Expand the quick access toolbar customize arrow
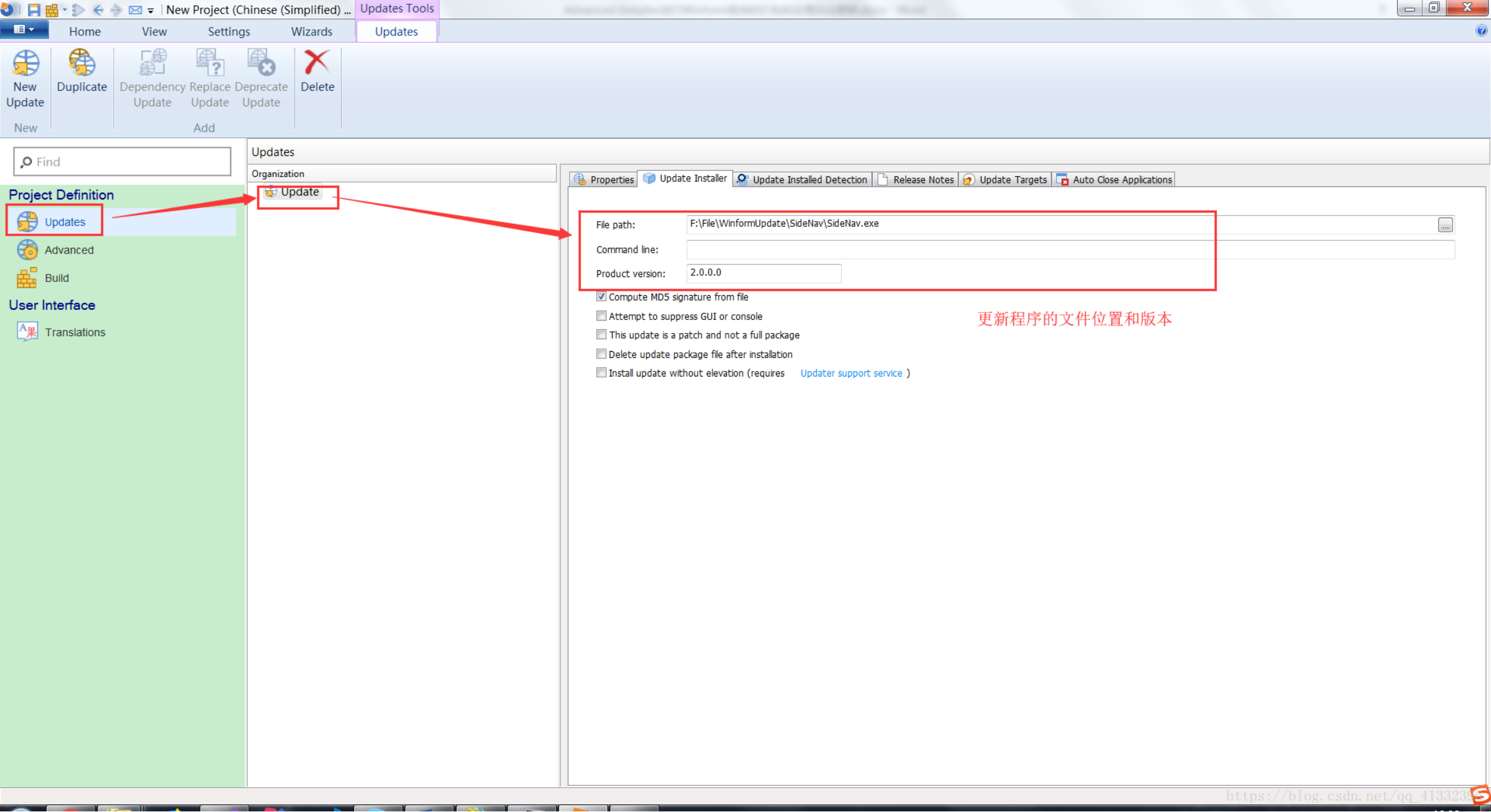The height and width of the screenshot is (812, 1491). click(151, 10)
